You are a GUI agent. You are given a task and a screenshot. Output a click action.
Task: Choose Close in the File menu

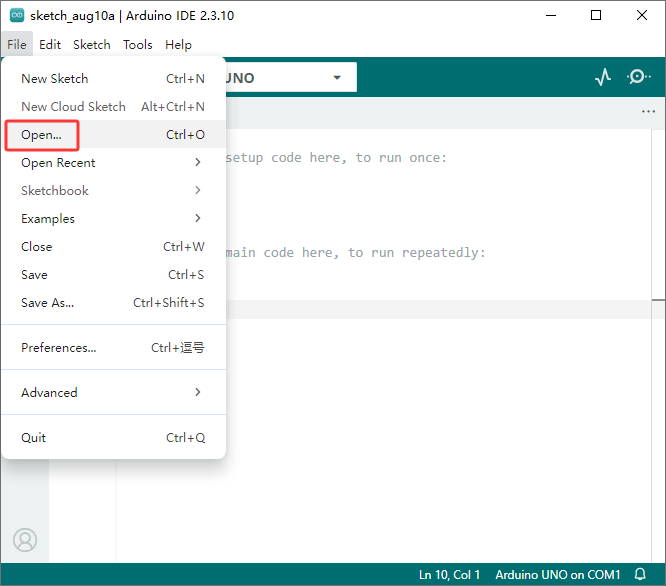[113, 246]
